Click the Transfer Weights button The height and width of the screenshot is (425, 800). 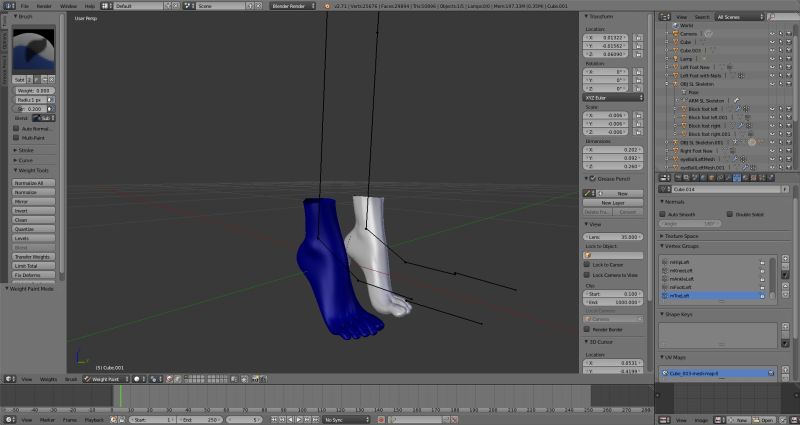tap(34, 257)
